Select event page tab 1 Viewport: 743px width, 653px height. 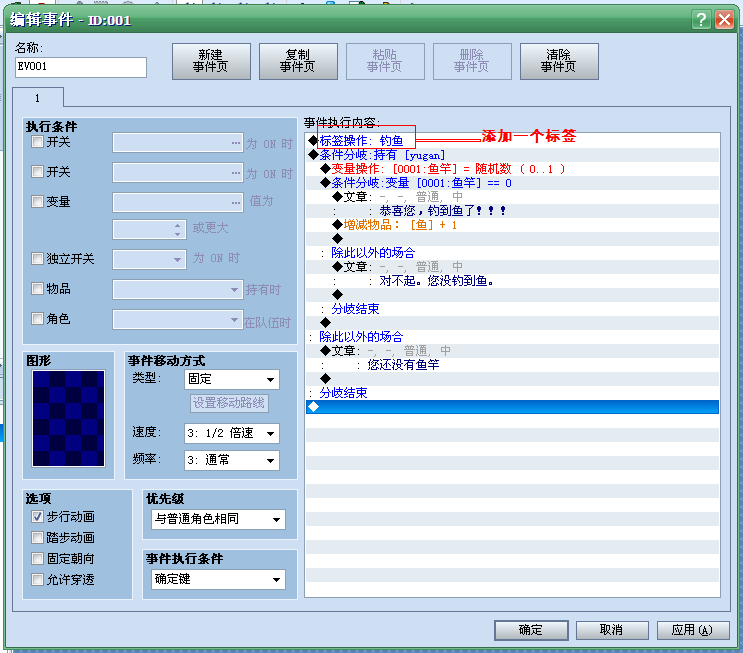click(x=37, y=98)
